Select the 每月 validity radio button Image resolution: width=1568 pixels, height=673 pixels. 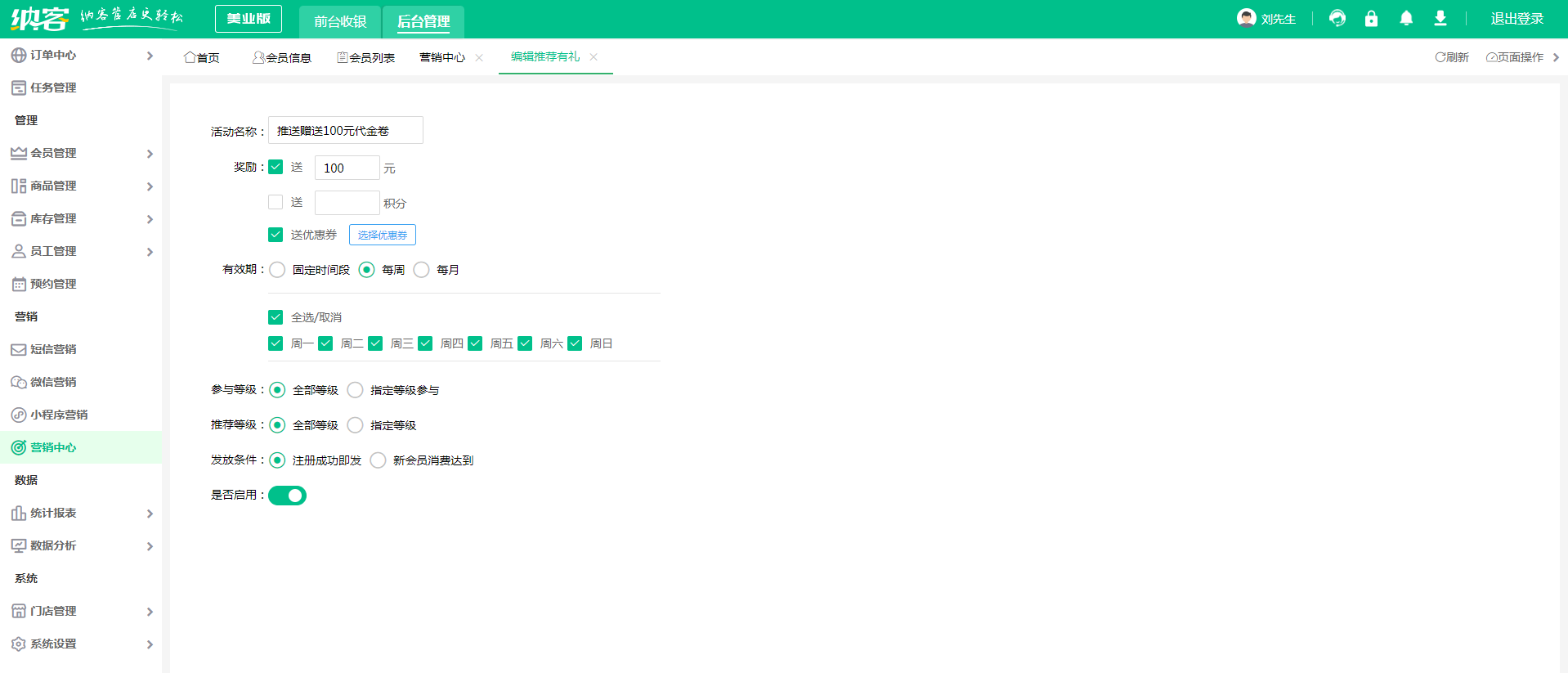pos(422,270)
